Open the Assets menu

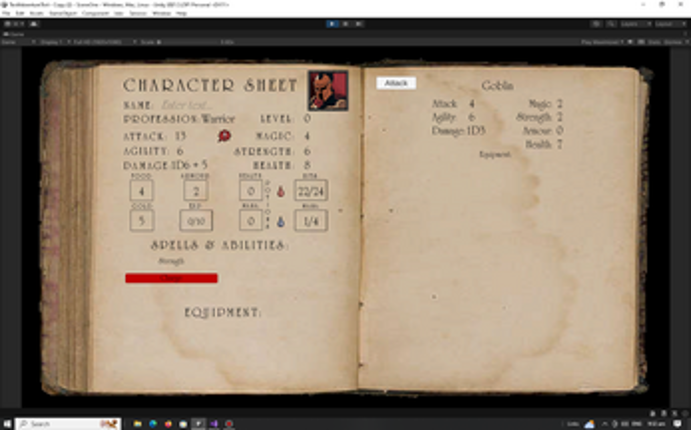click(37, 13)
